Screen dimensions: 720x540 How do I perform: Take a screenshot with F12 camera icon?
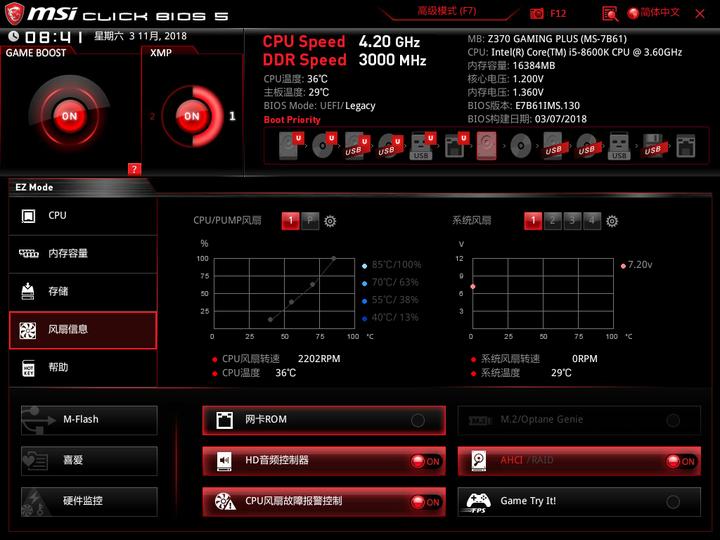click(536, 13)
